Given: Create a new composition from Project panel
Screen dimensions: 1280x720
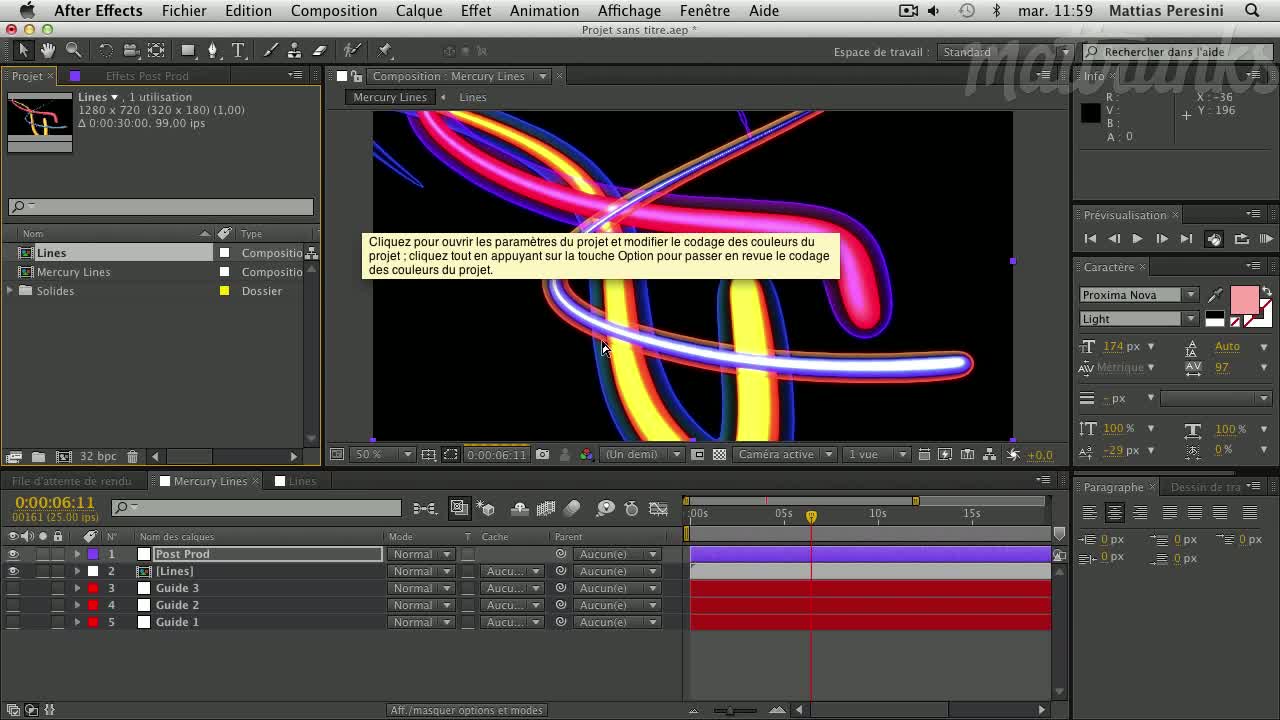Looking at the screenshot, I should pyautogui.click(x=63, y=456).
